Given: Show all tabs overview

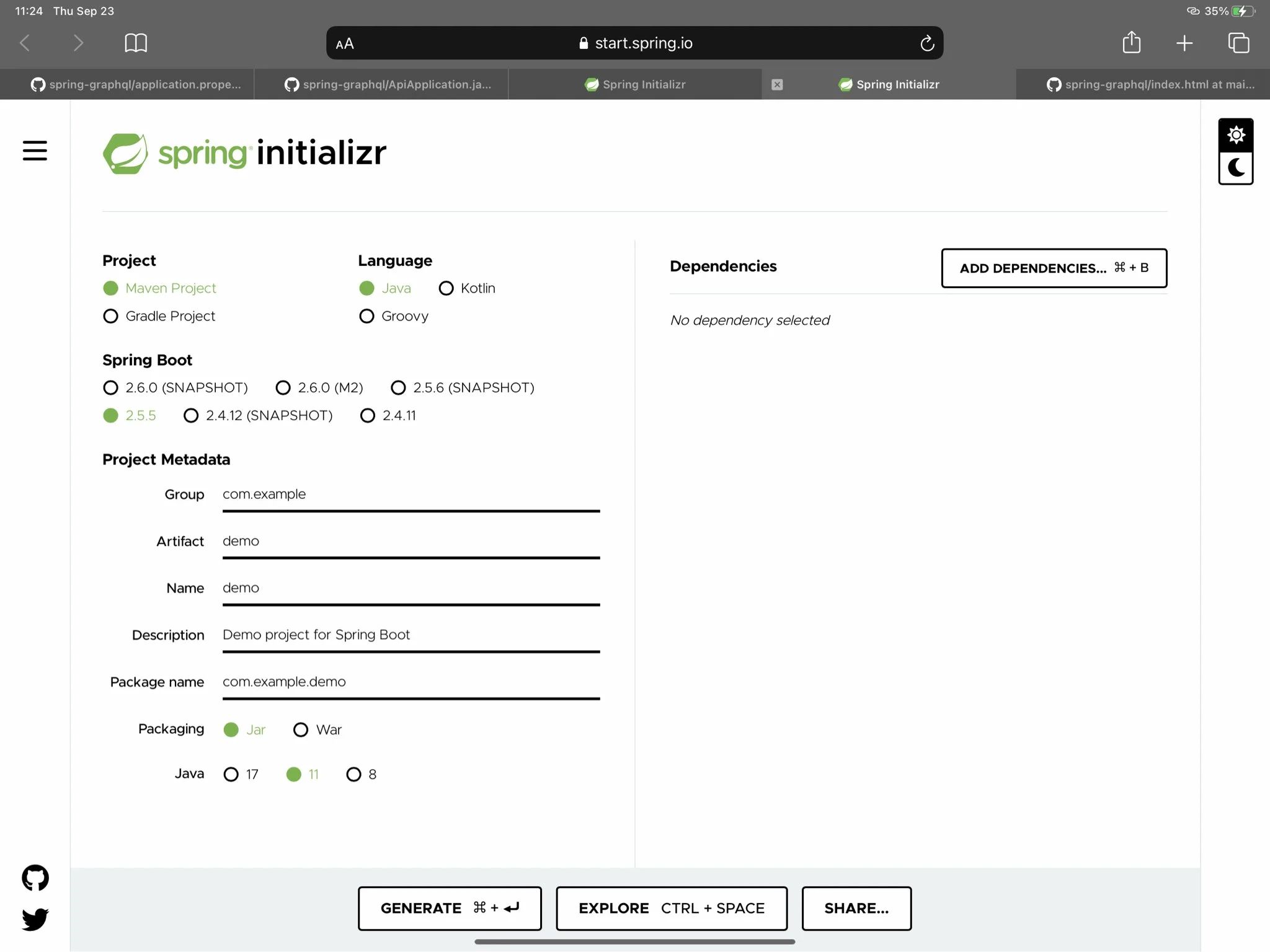Looking at the screenshot, I should click(1238, 43).
